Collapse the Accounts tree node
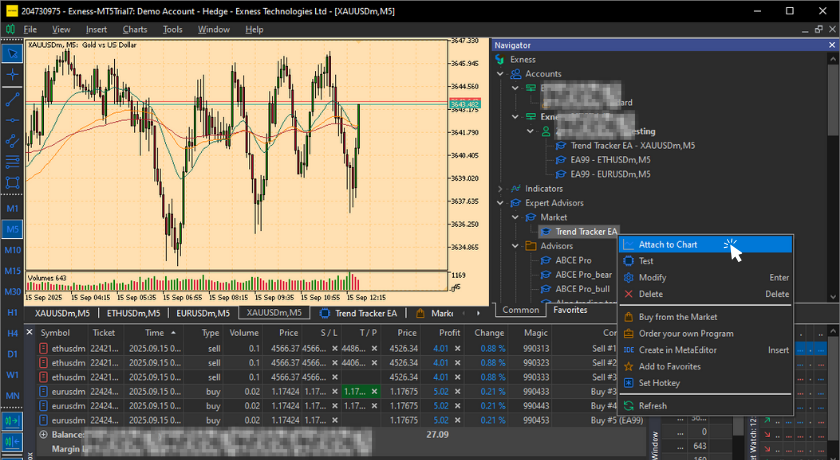Image resolution: width=840 pixels, height=460 pixels. tap(500, 74)
